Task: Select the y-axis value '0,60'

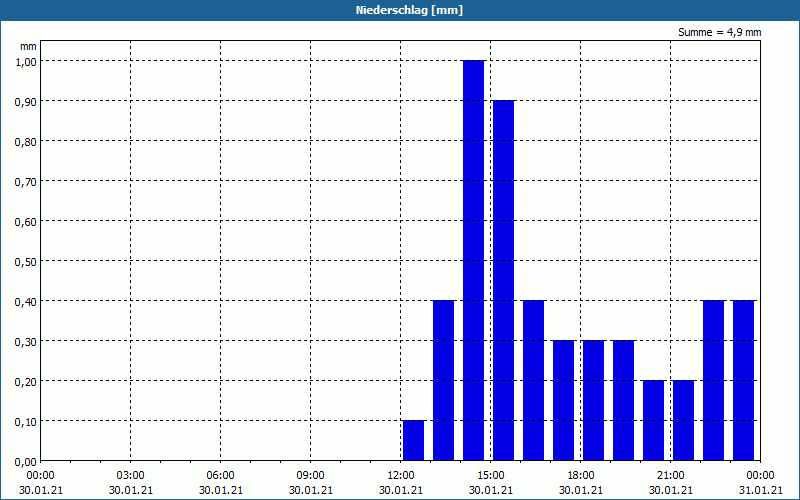Action: coord(26,221)
